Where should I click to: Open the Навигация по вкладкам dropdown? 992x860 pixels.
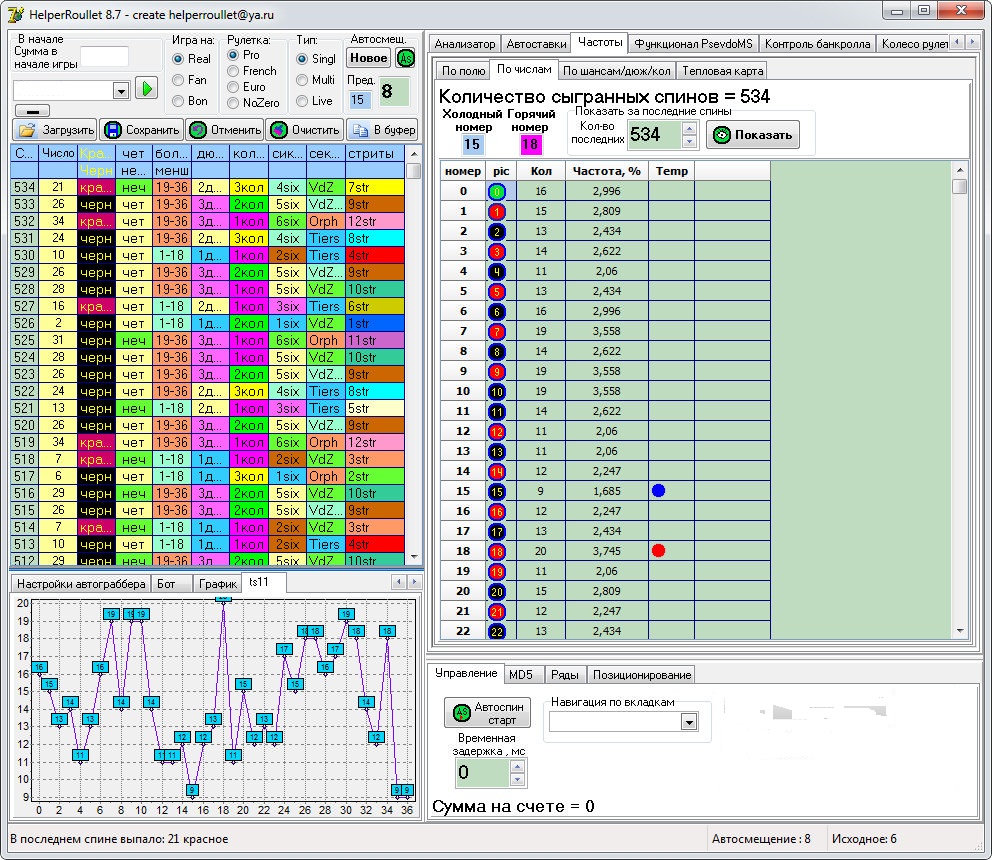[x=688, y=722]
